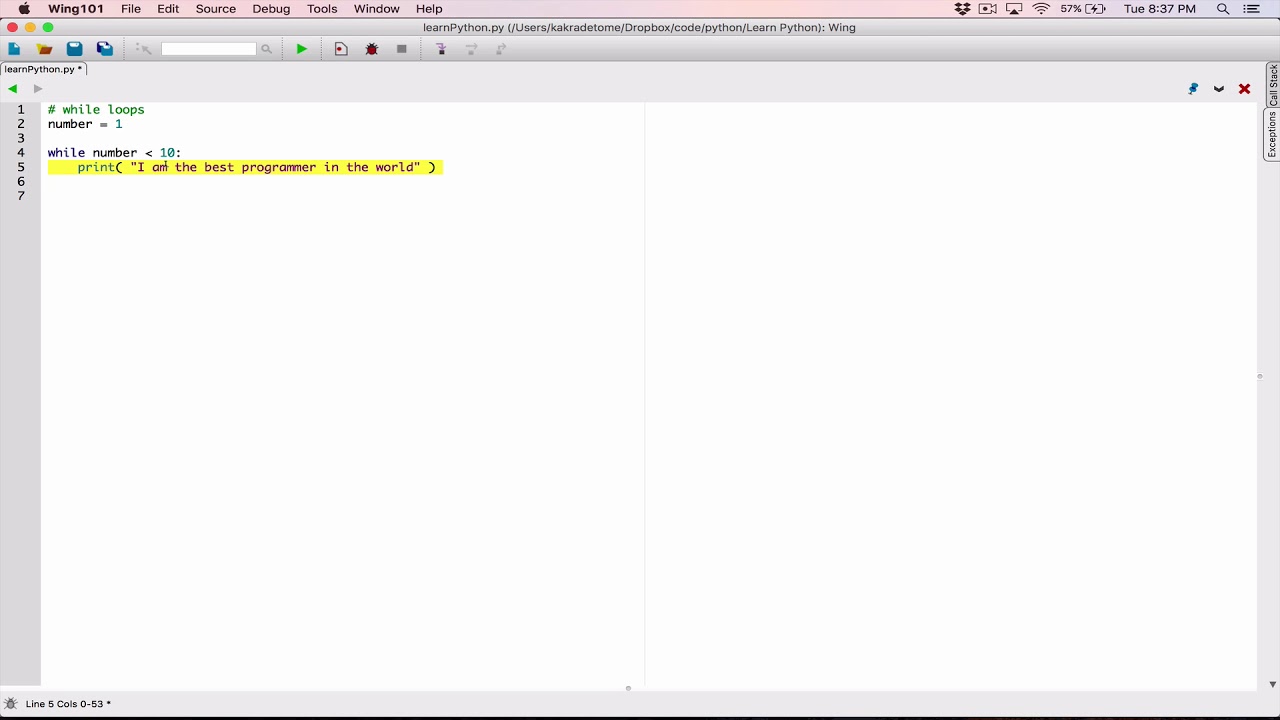Create a new file with the toolbar icon
Viewport: 1280px width, 720px height.
(14, 49)
